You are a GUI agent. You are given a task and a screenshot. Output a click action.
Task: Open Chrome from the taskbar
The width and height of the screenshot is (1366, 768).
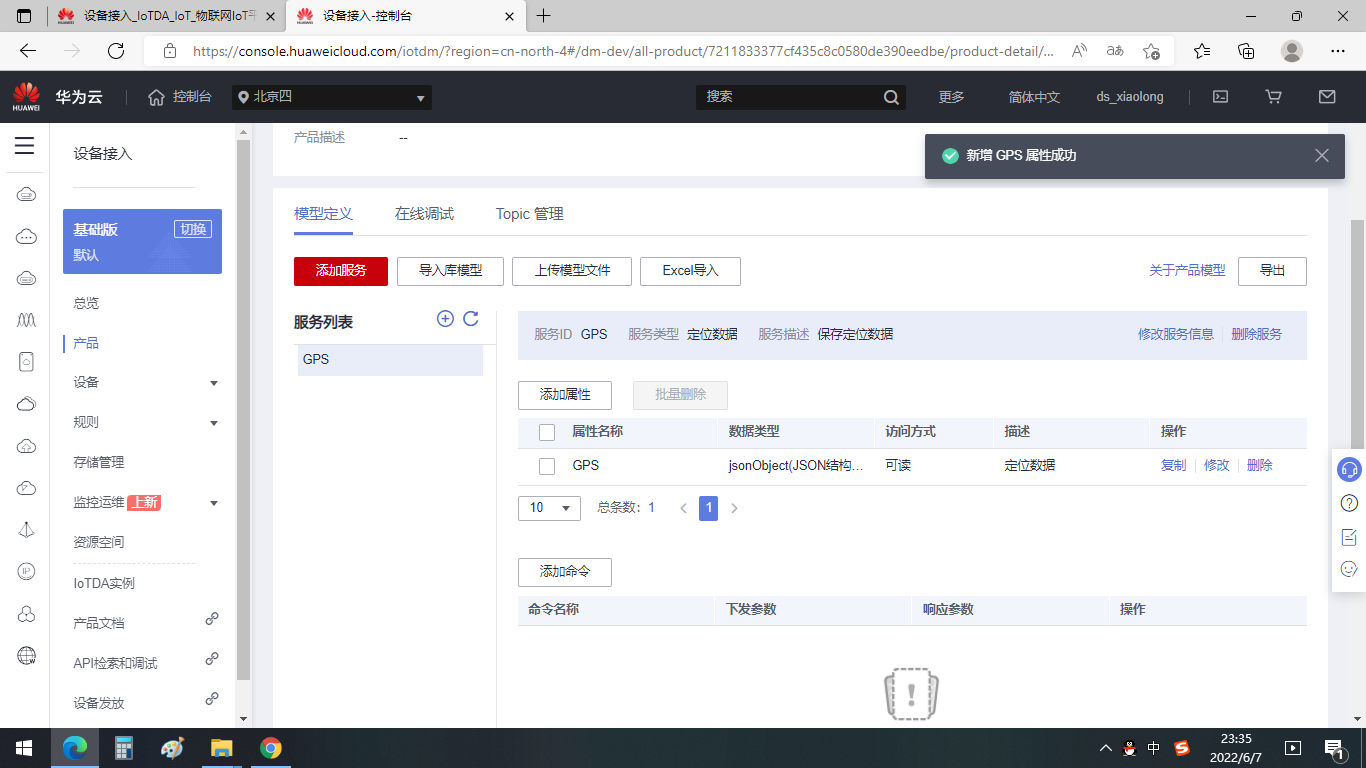click(270, 748)
